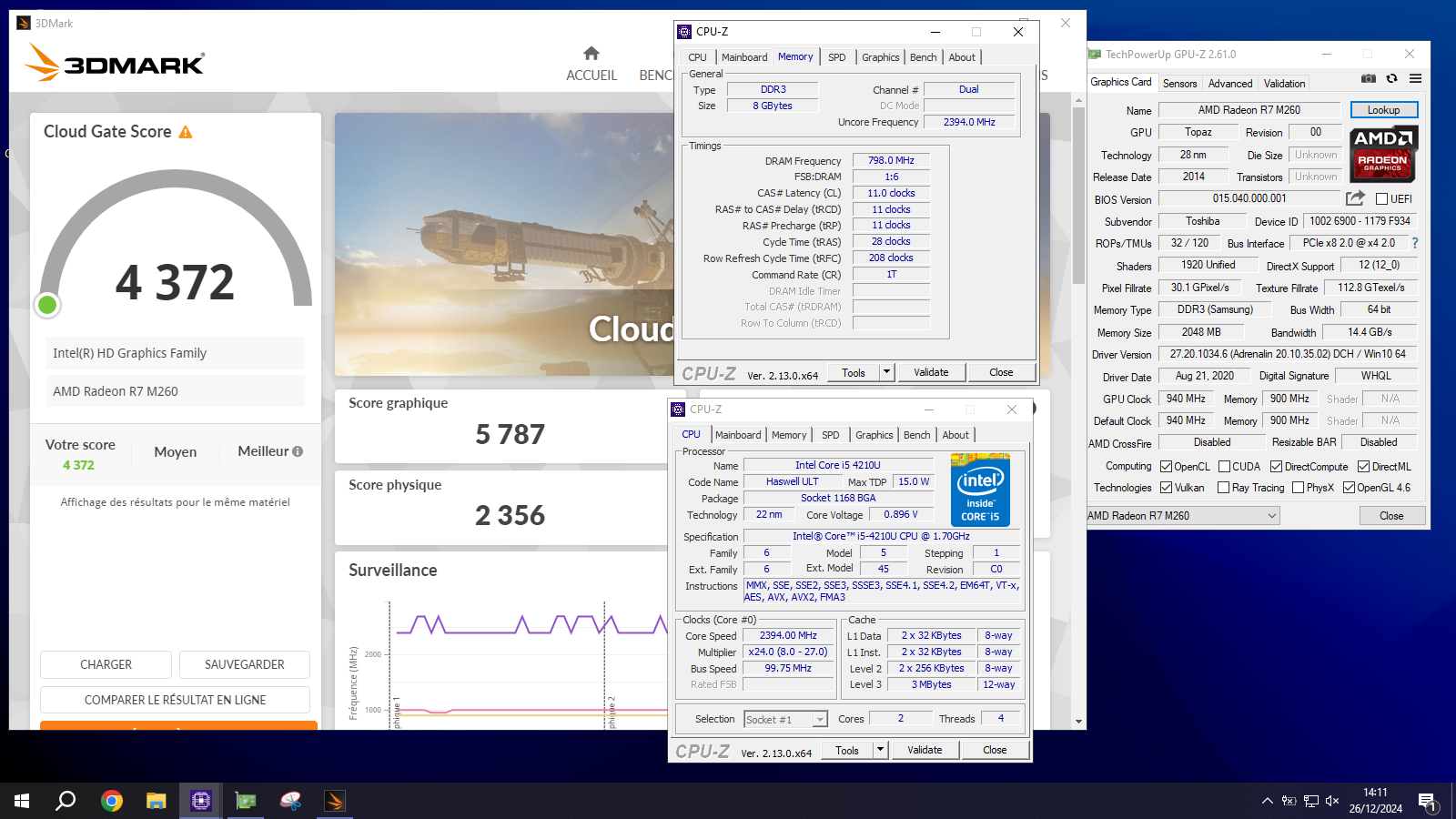Image resolution: width=1456 pixels, height=819 pixels.
Task: Click the Intel(R) HD Graphics Family row
Action: point(175,353)
